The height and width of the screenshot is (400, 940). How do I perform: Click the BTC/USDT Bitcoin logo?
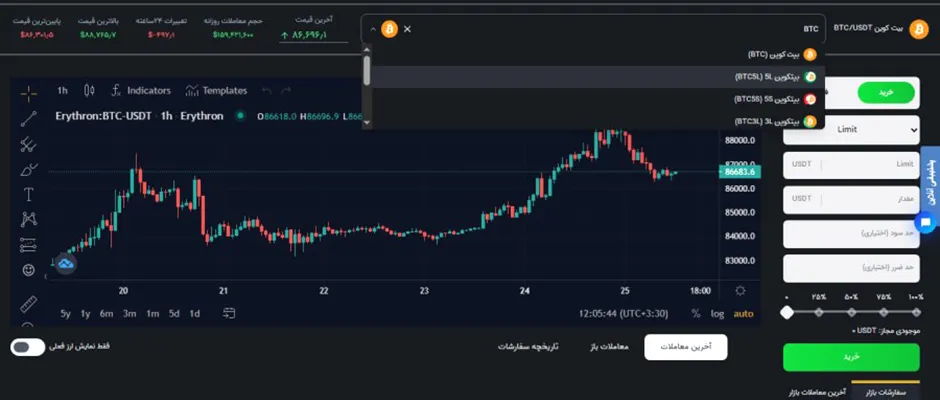tap(918, 29)
